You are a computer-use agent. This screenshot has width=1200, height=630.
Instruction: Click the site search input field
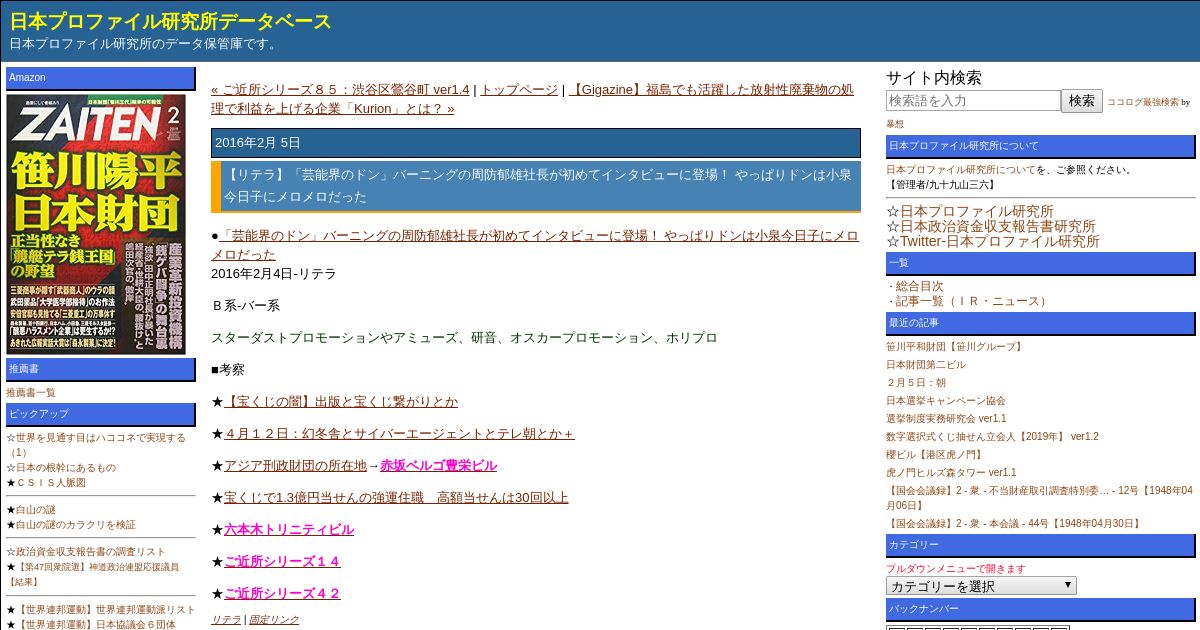pos(973,101)
